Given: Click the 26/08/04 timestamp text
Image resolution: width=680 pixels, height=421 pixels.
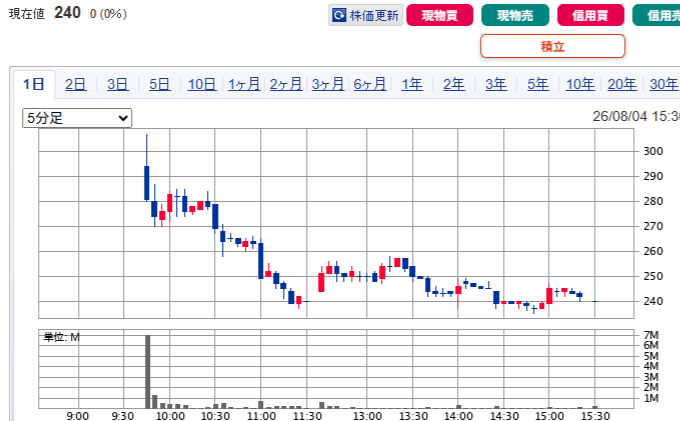Looking at the screenshot, I should pyautogui.click(x=636, y=116).
